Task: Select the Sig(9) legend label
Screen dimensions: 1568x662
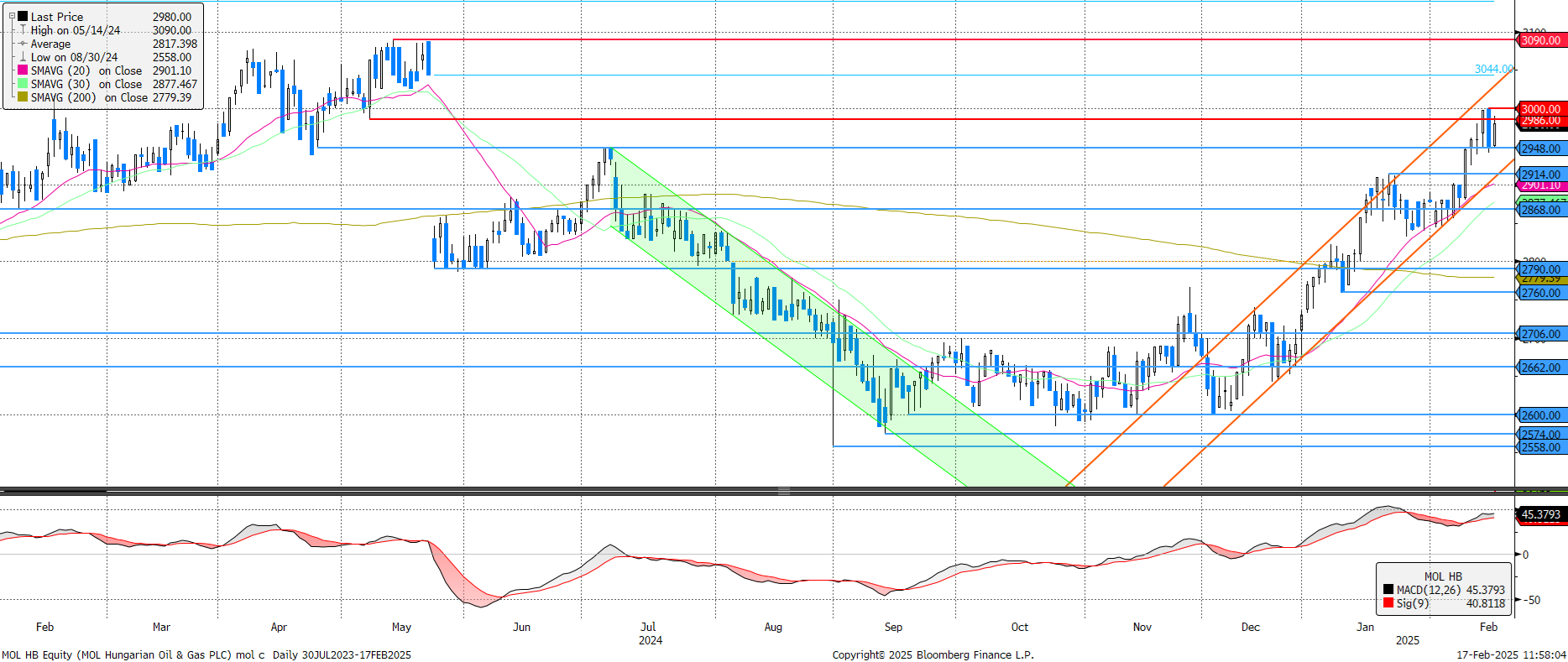Action: click(x=1413, y=603)
